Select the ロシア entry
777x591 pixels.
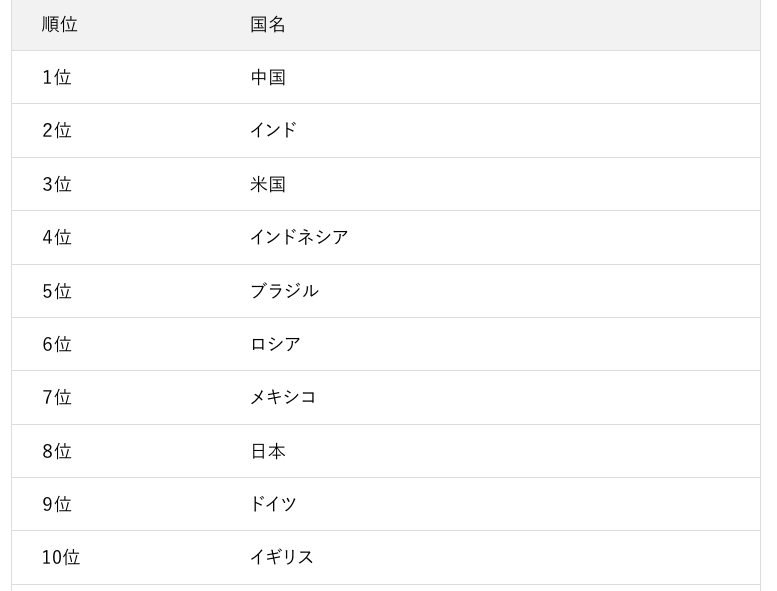[x=275, y=344]
